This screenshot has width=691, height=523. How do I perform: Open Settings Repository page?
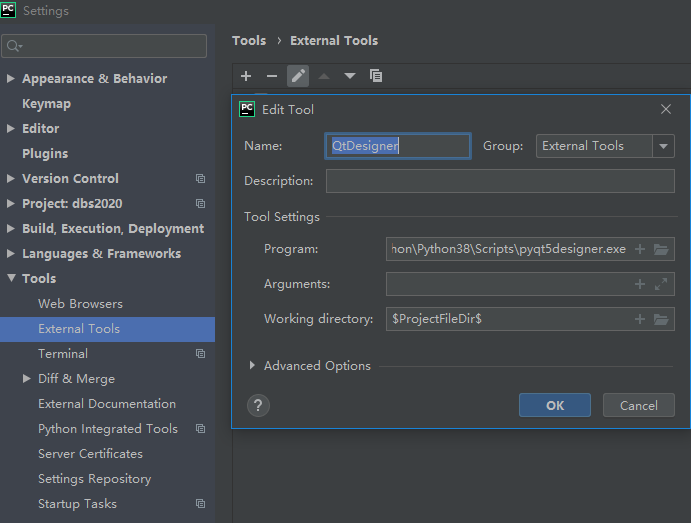[x=94, y=479]
